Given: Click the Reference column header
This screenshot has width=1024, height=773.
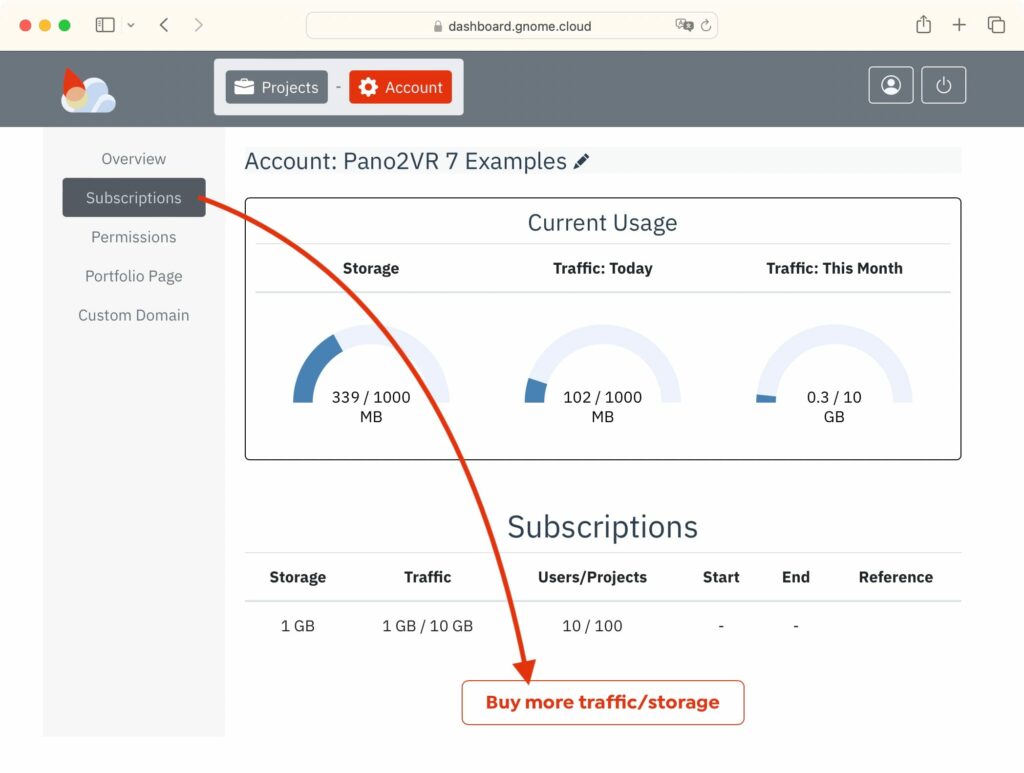Looking at the screenshot, I should coord(895,577).
